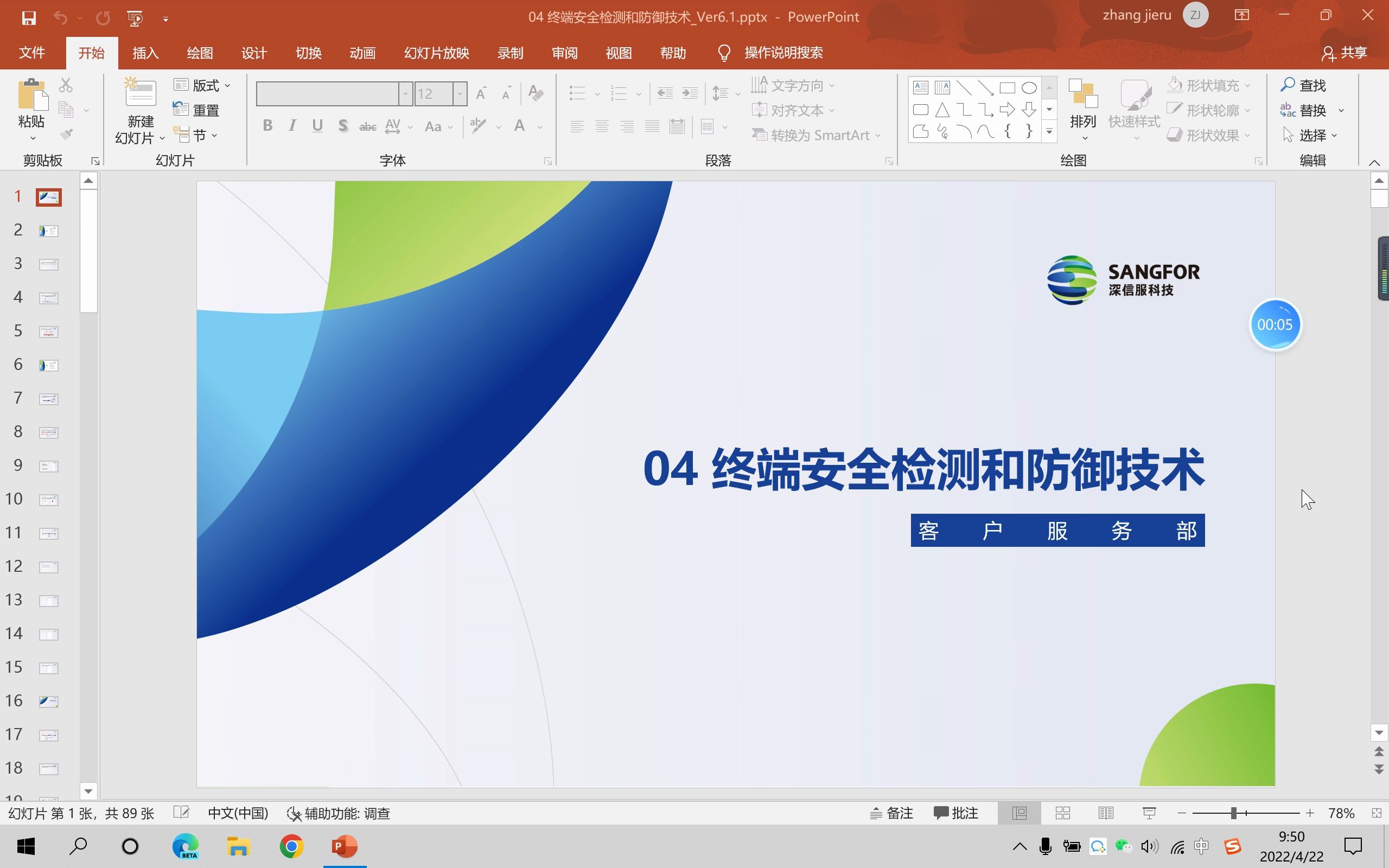Click increase list indent icon
This screenshot has width=1389, height=868.
point(690,93)
